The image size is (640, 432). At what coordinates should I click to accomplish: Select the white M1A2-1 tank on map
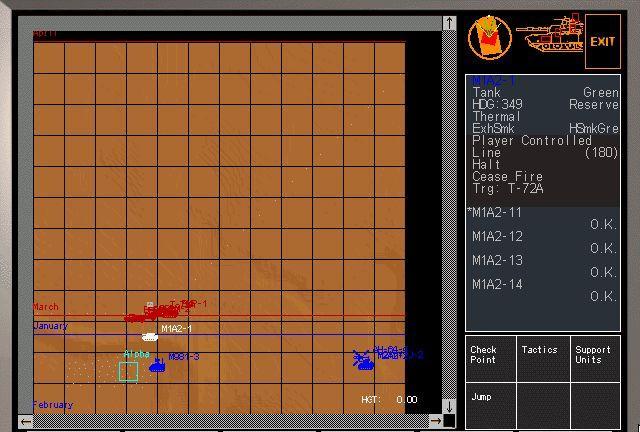150,336
